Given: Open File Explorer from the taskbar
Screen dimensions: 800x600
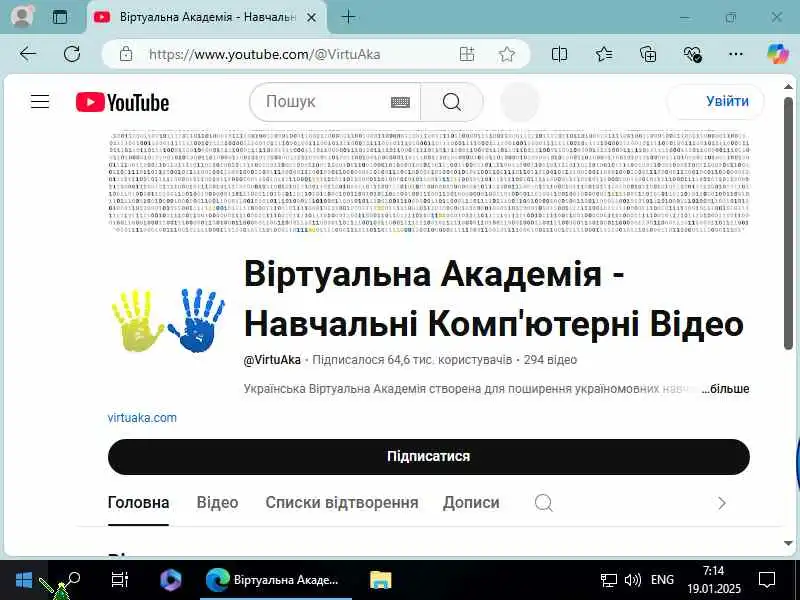Looking at the screenshot, I should (x=380, y=580).
